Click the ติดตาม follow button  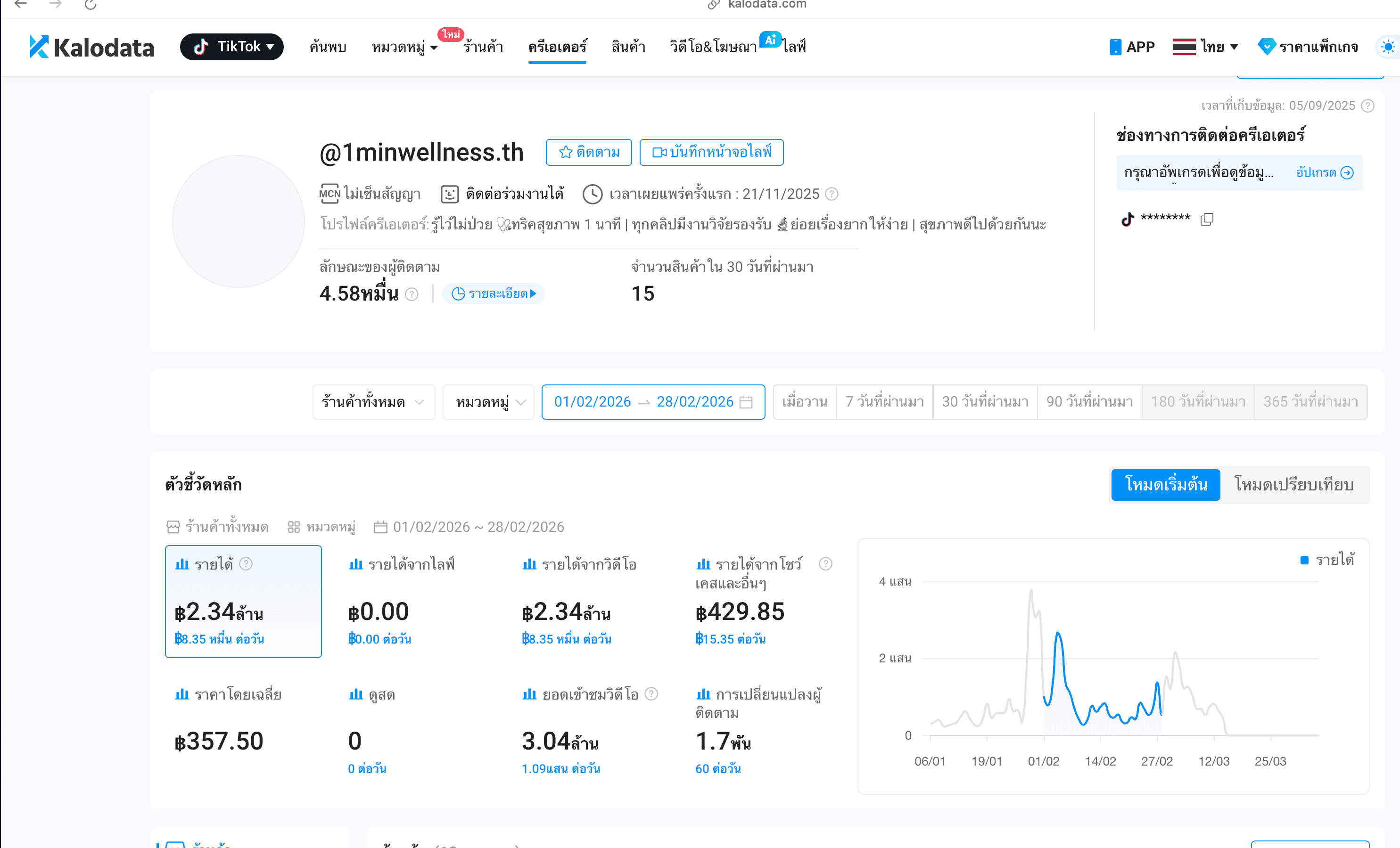[x=589, y=152]
